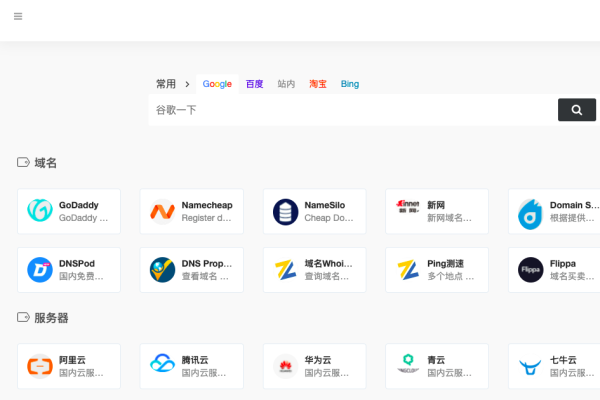Viewport: 600px width, 400px height.
Task: Click the 腾讯云 cloud logo
Action: pyautogui.click(x=162, y=363)
